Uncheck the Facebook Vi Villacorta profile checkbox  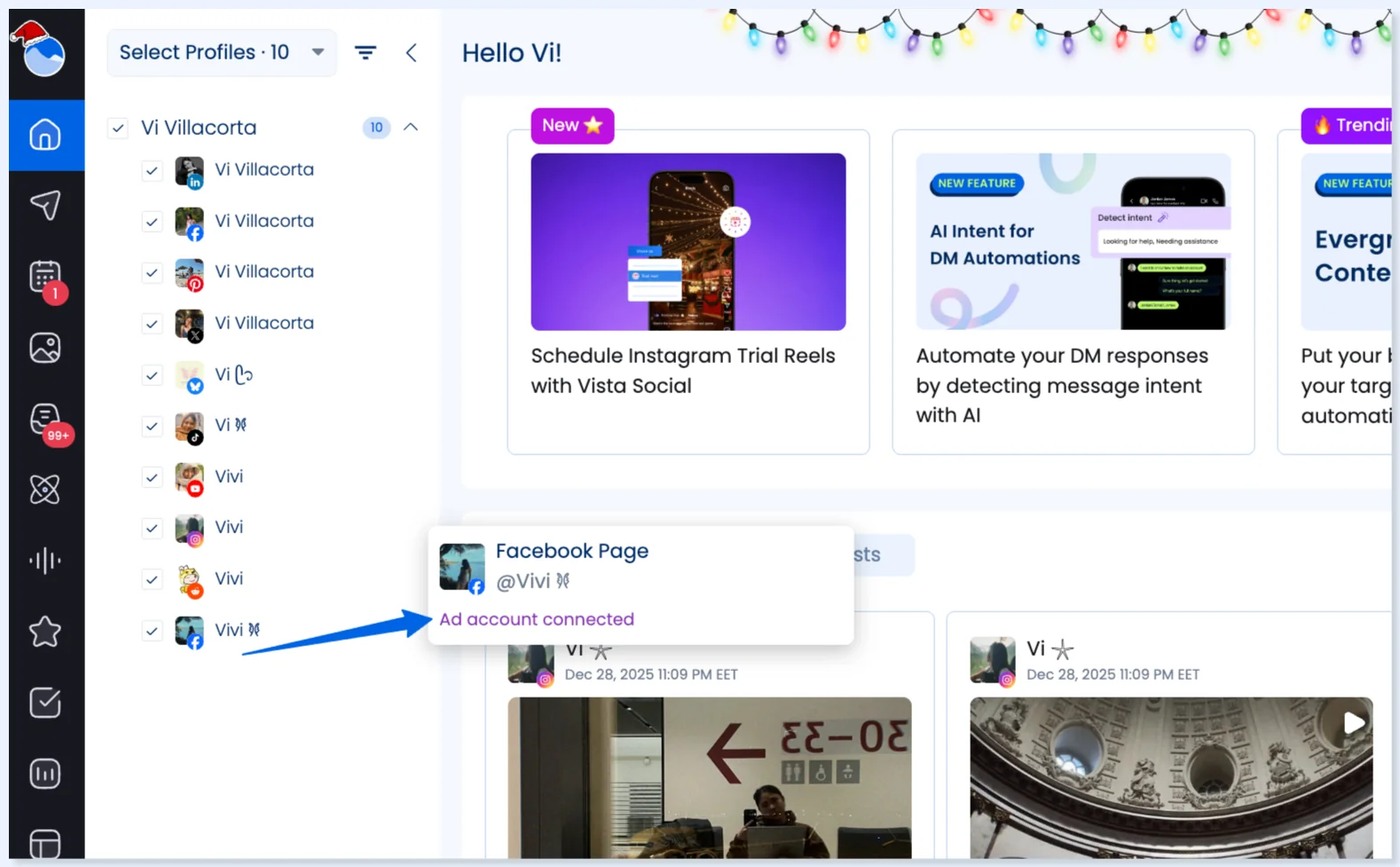pyautogui.click(x=152, y=222)
